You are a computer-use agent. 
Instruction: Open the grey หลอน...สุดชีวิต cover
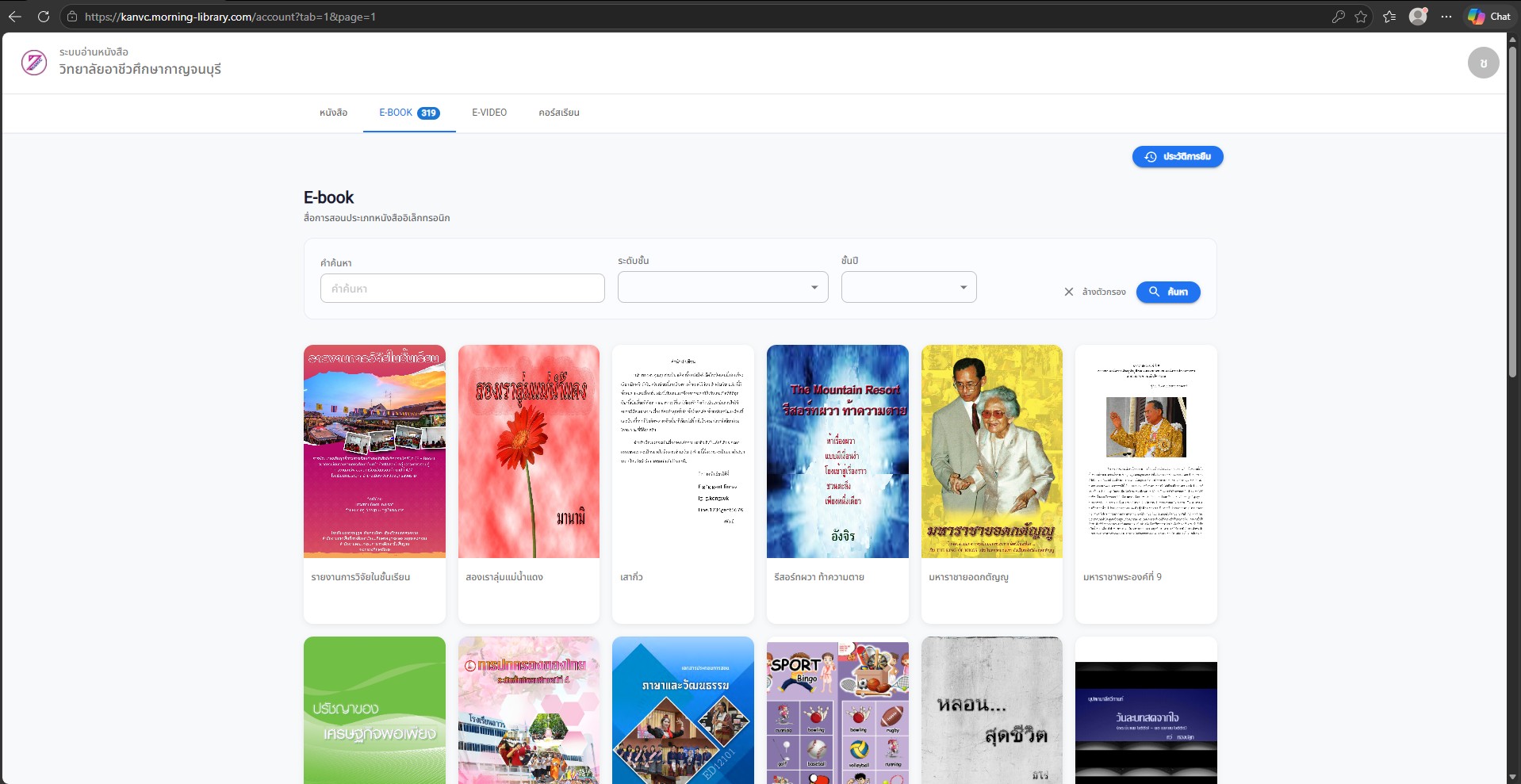pyautogui.click(x=992, y=710)
